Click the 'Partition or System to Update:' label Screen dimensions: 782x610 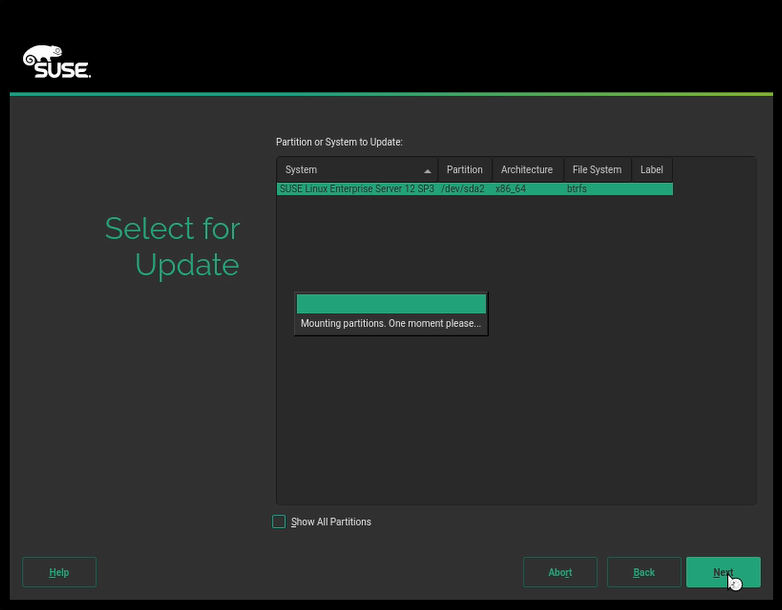coord(339,142)
